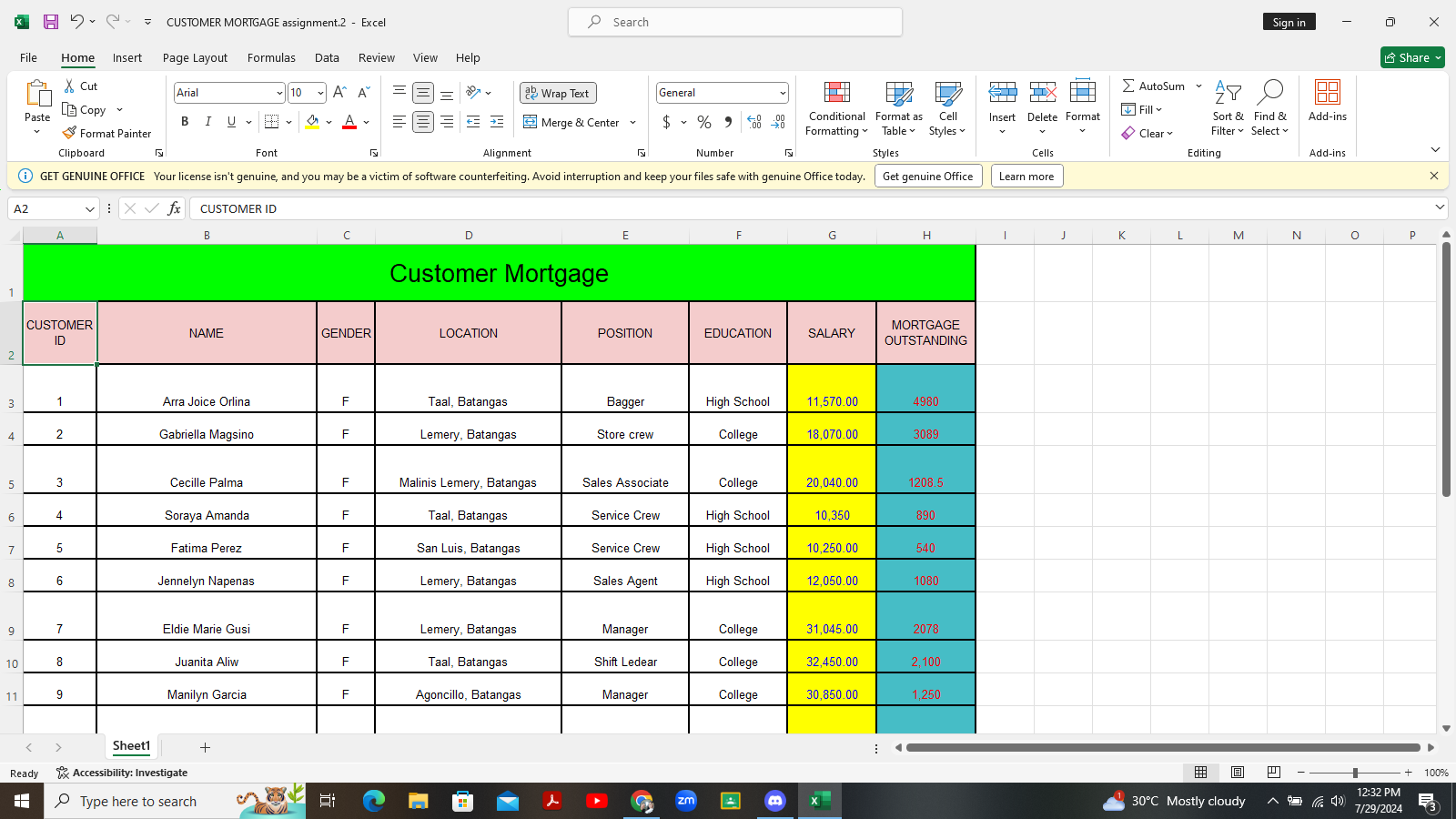Add a new sheet with the plus button
1456x819 pixels.
tap(205, 747)
